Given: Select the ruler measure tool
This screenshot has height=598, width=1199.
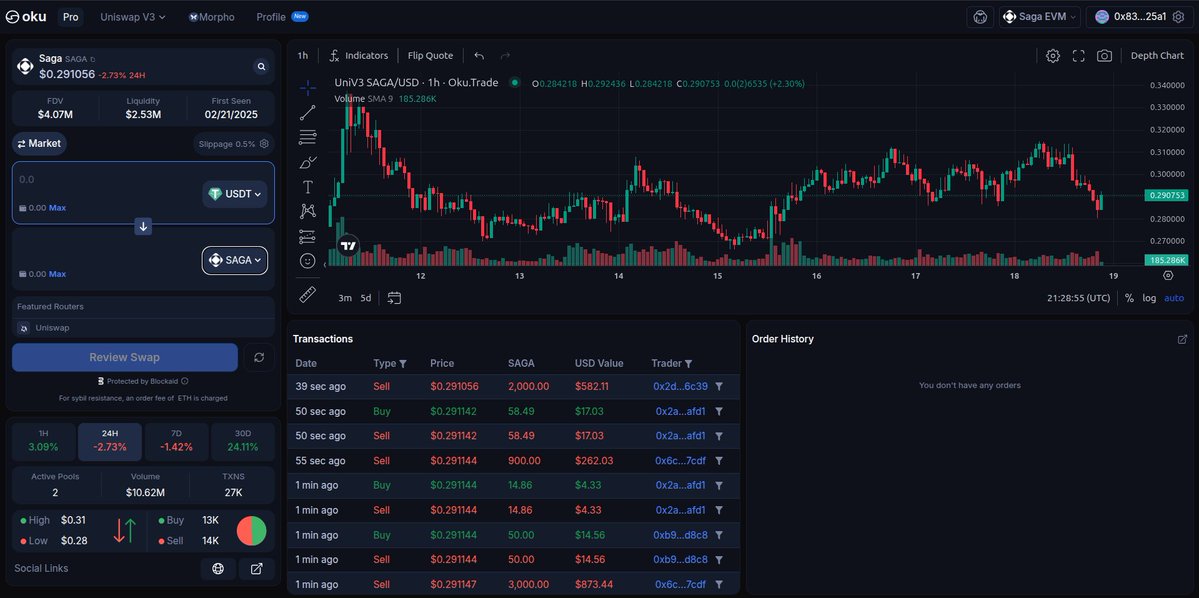Looking at the screenshot, I should 307,294.
